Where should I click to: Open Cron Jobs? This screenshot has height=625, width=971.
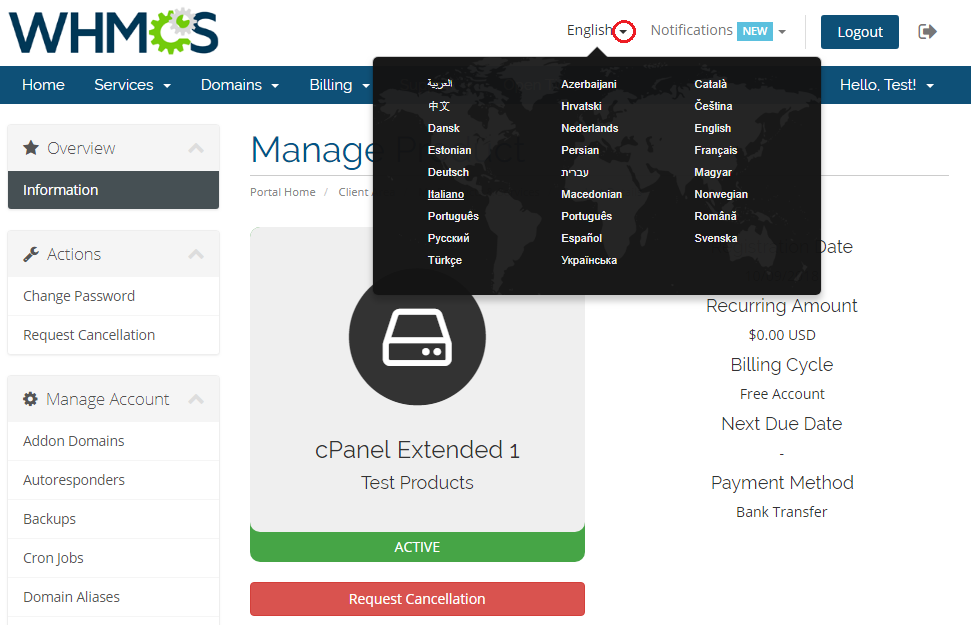coord(113,558)
